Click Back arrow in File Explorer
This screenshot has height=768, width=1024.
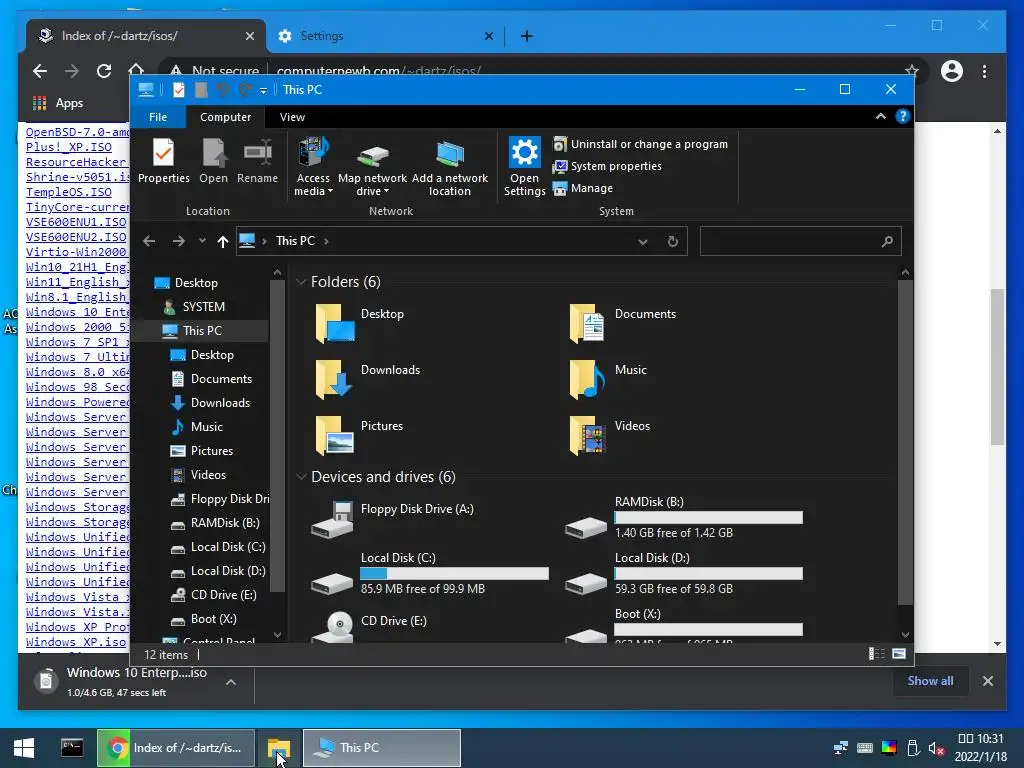pyautogui.click(x=149, y=242)
